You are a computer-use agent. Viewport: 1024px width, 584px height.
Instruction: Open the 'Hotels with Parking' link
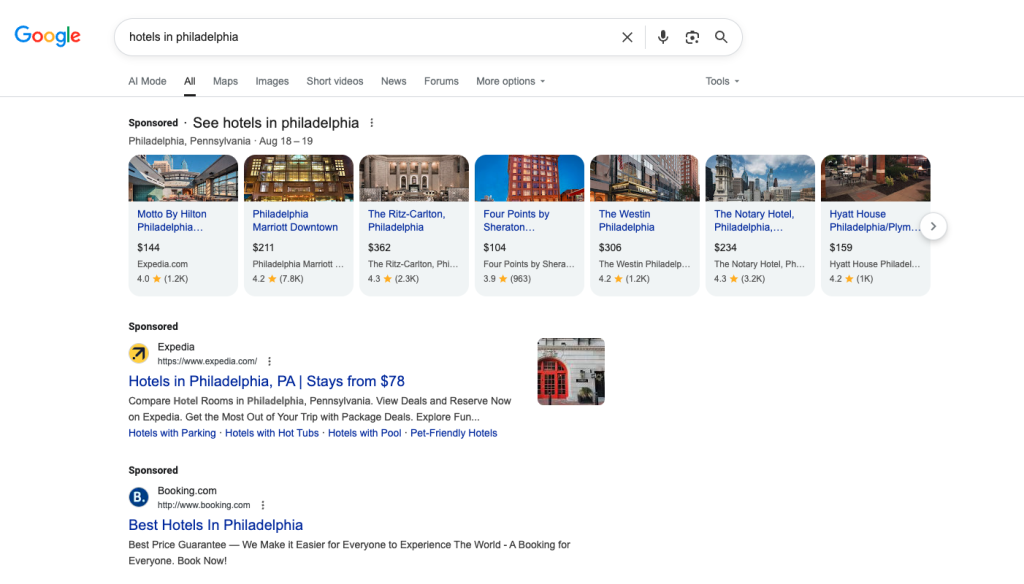point(171,432)
